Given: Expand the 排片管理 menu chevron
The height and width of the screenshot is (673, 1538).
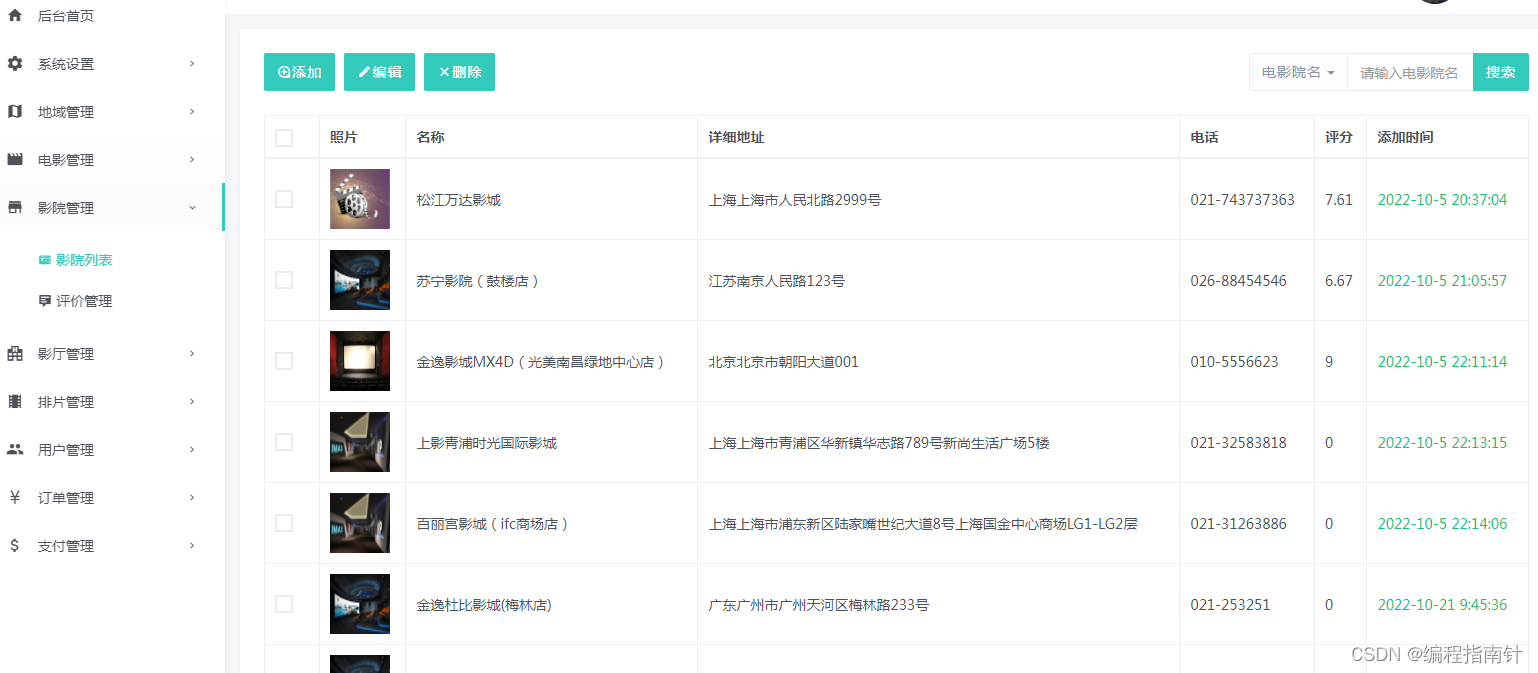Looking at the screenshot, I should coord(192,402).
